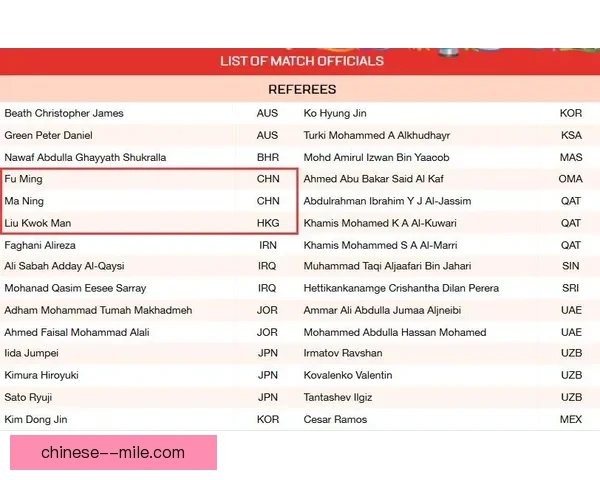
Task: Click the 'HKG' country code
Action: (268, 223)
